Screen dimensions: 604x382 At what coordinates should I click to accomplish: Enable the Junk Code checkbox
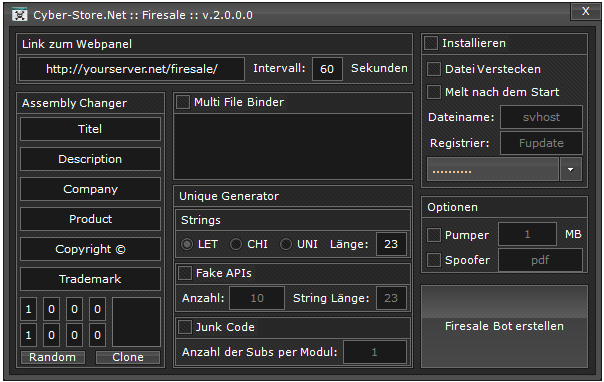click(x=185, y=327)
